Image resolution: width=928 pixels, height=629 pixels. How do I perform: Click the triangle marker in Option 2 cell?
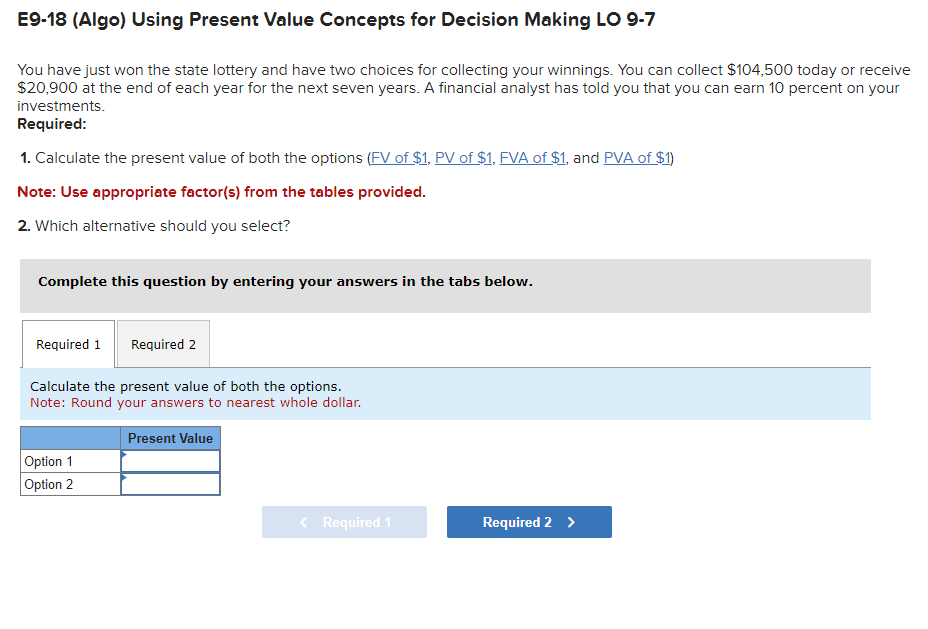pos(124,475)
